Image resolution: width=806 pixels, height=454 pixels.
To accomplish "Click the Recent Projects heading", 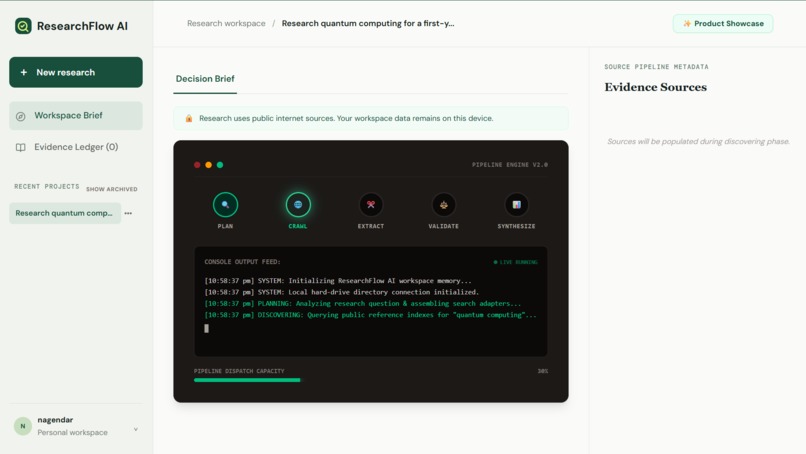I will click(x=47, y=186).
